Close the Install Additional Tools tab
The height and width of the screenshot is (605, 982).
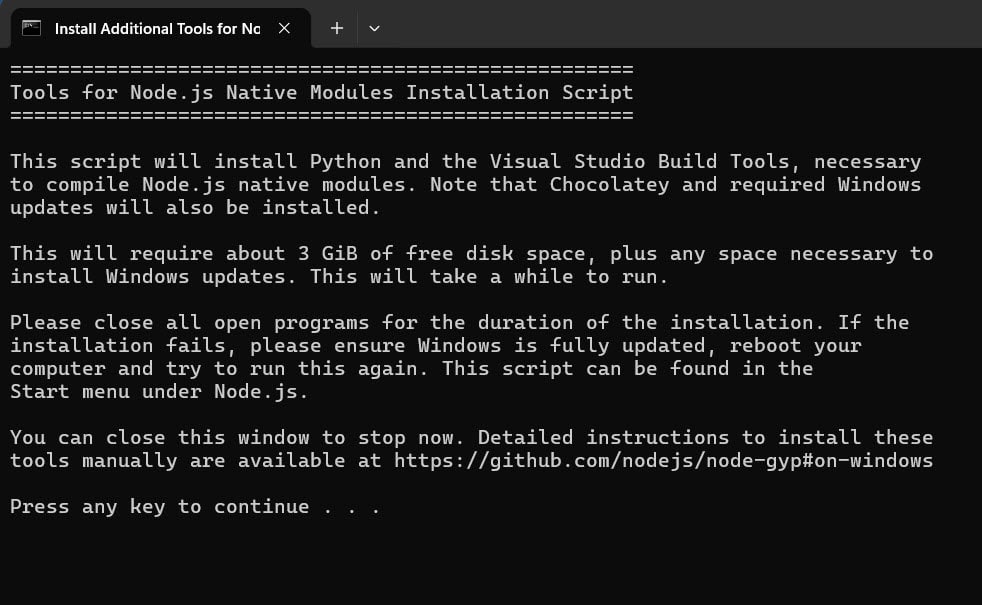284,28
